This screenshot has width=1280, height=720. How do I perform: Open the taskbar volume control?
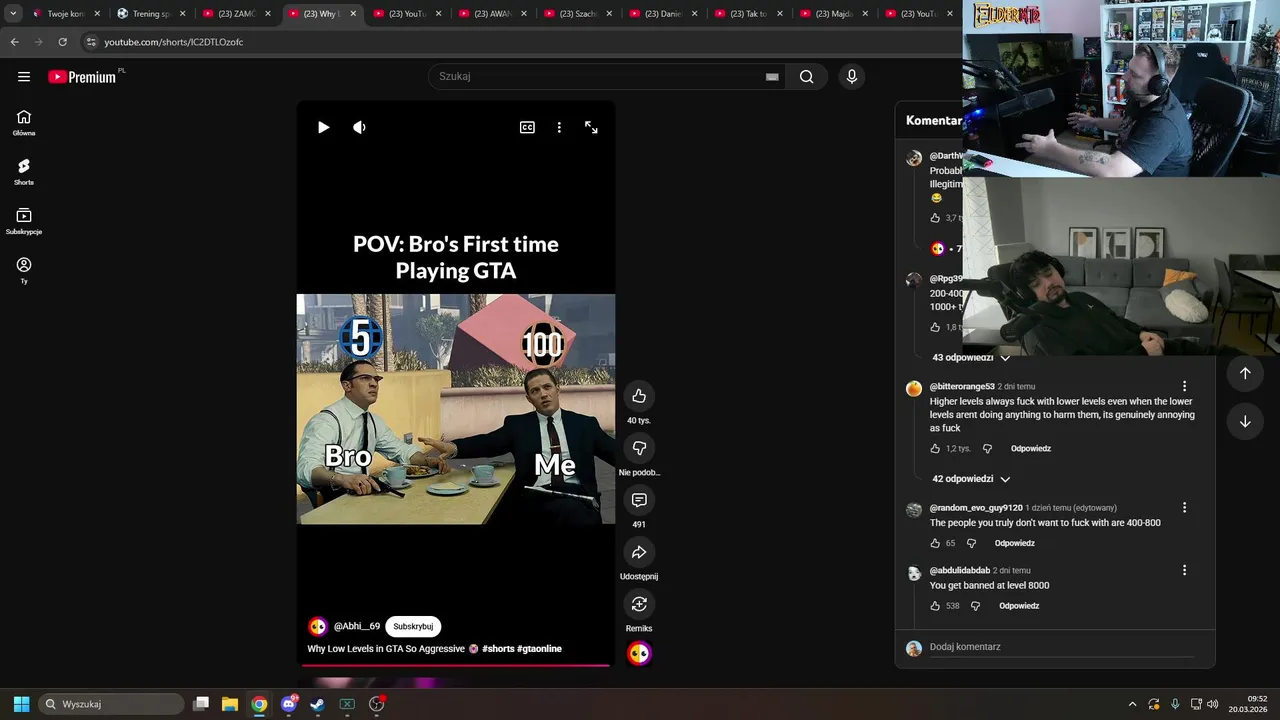coord(1213,704)
